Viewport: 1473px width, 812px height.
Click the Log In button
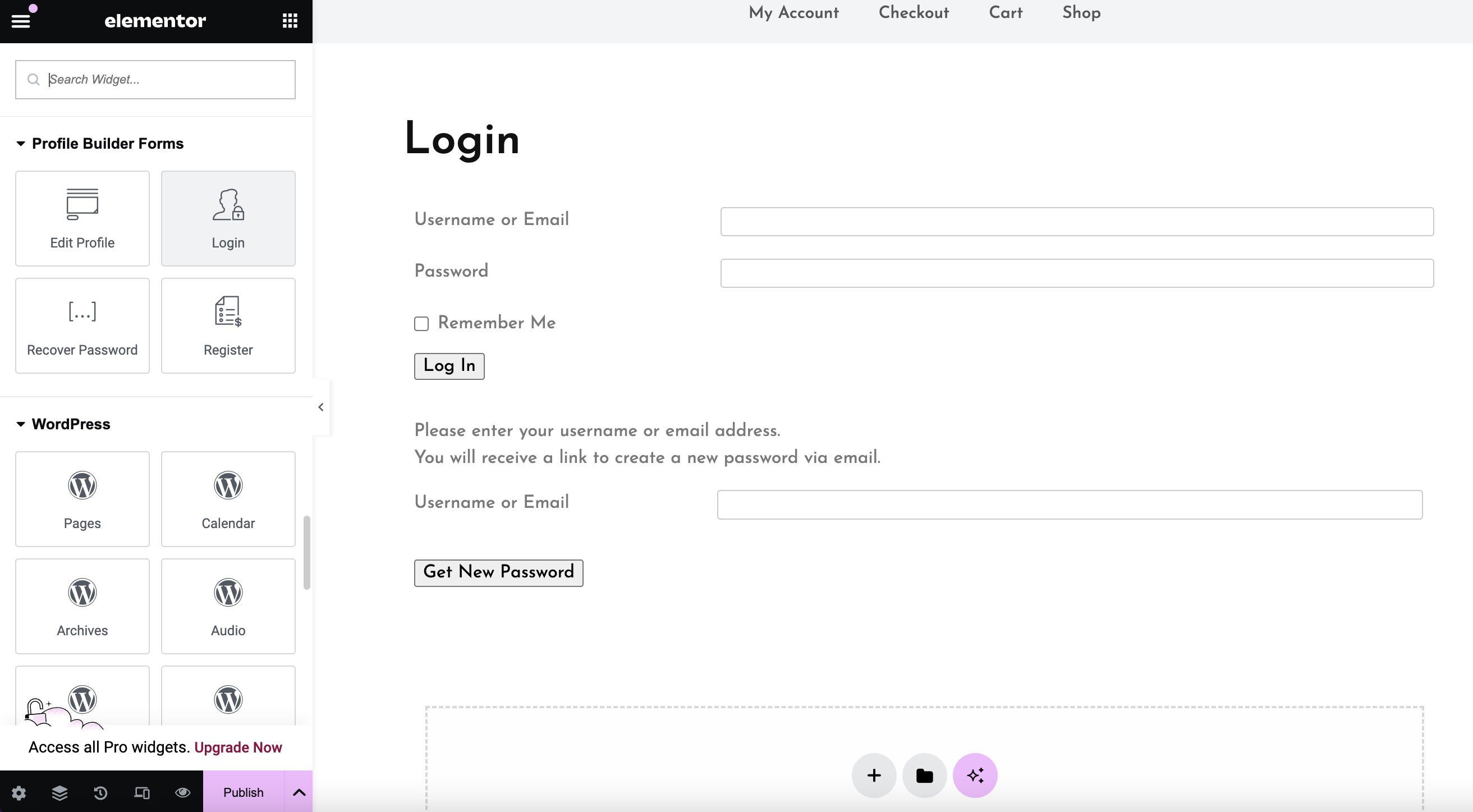tap(449, 366)
